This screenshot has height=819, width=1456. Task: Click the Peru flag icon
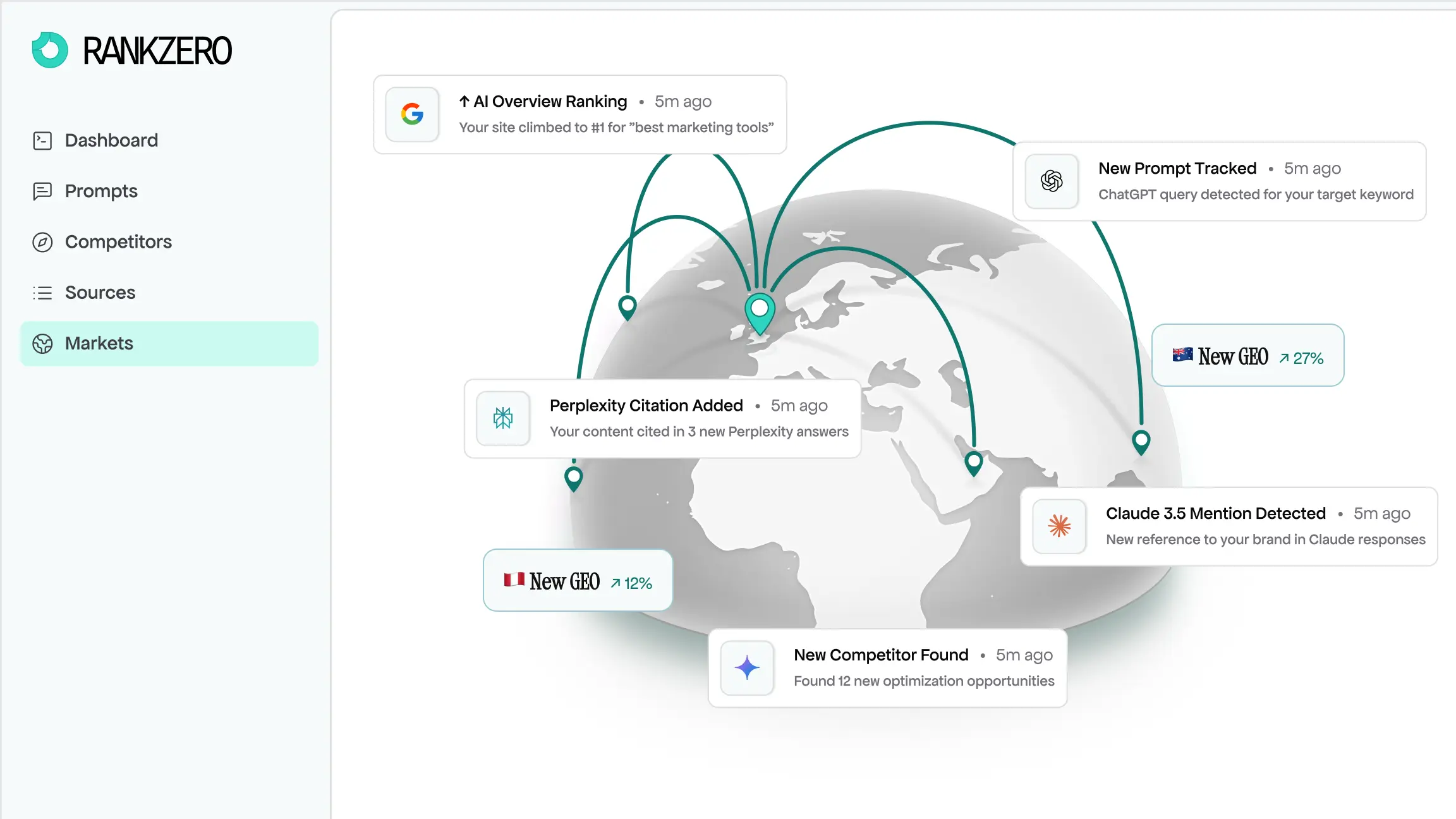pyautogui.click(x=514, y=579)
